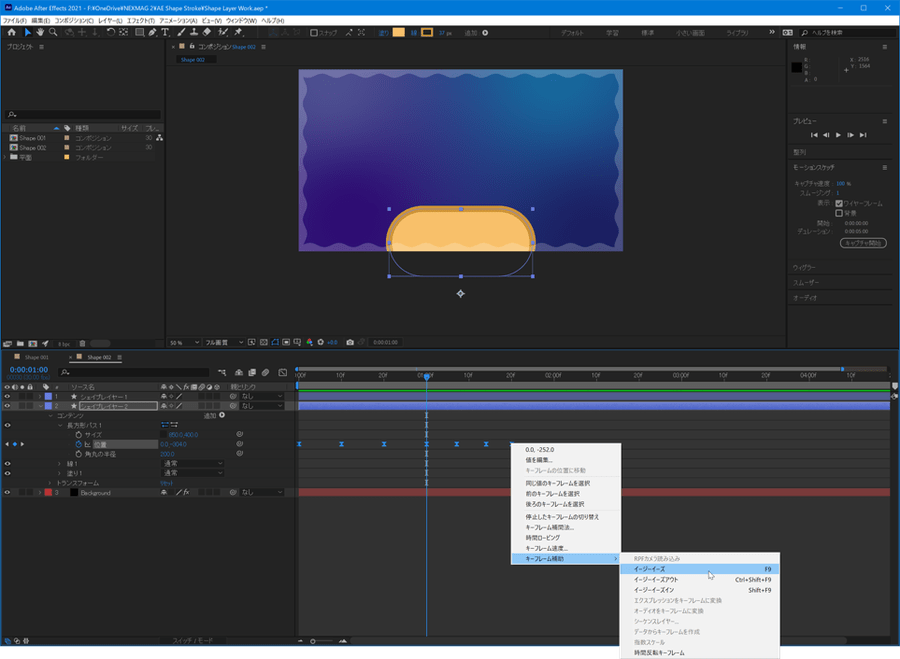Screen dimensions: 900x659
Task: Click the トランスフォーム reset link
Action: click(167, 483)
